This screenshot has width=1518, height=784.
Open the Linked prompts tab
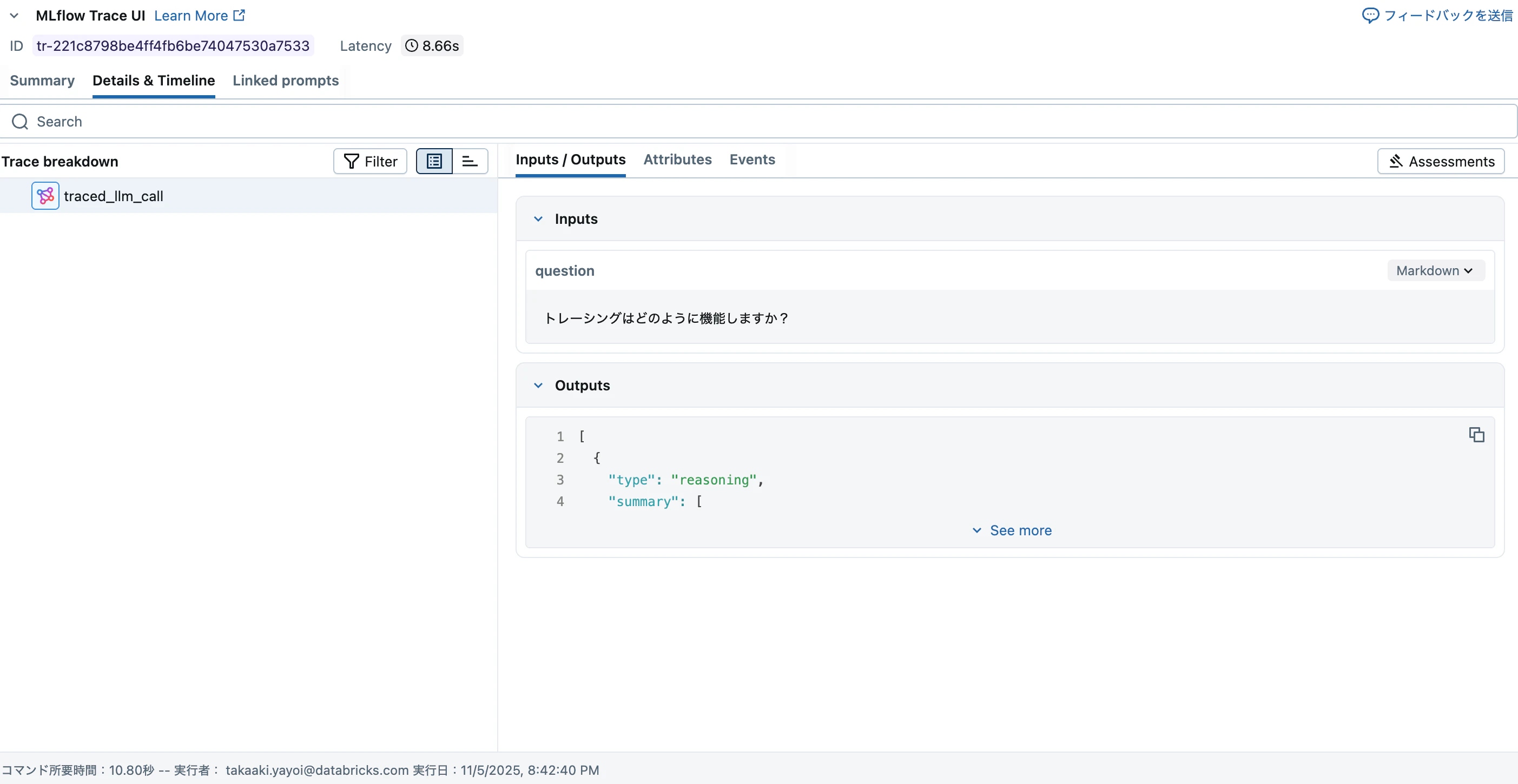click(x=286, y=80)
